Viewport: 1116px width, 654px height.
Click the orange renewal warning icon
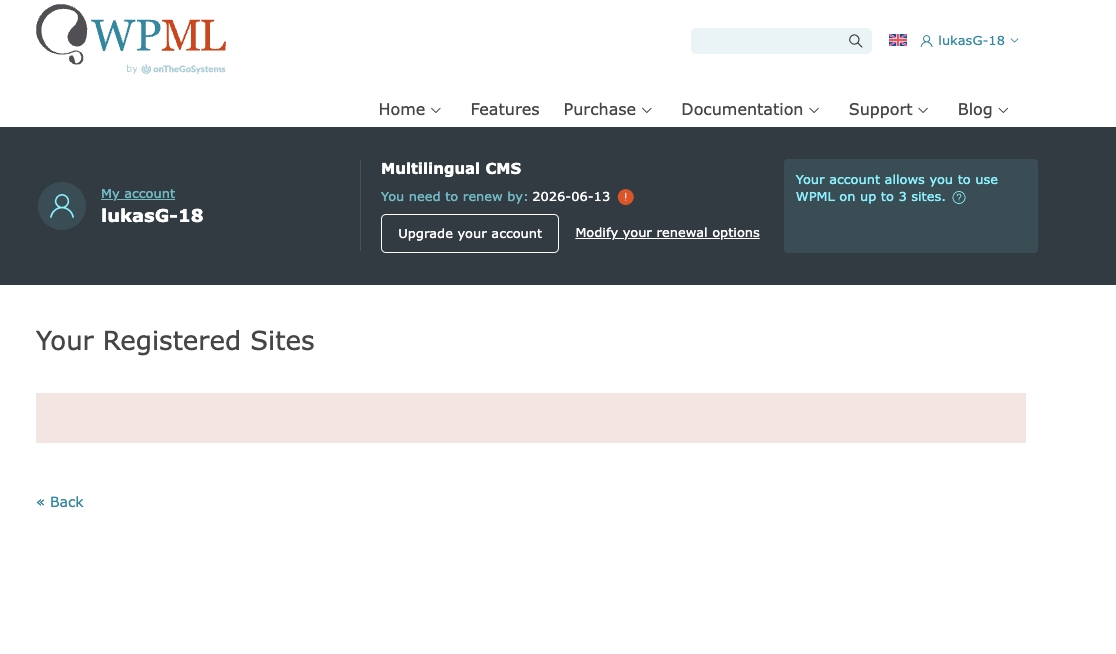(626, 197)
